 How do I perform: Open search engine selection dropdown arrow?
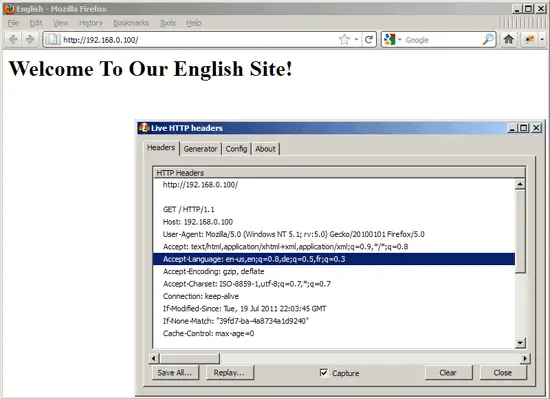[x=400, y=39]
